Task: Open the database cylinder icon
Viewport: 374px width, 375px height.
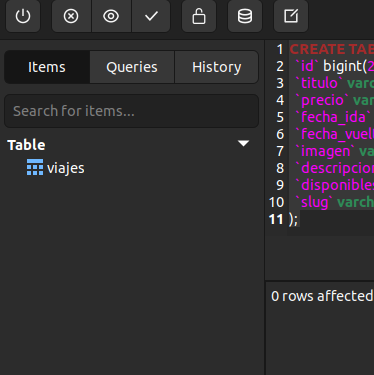Action: pyautogui.click(x=245, y=16)
